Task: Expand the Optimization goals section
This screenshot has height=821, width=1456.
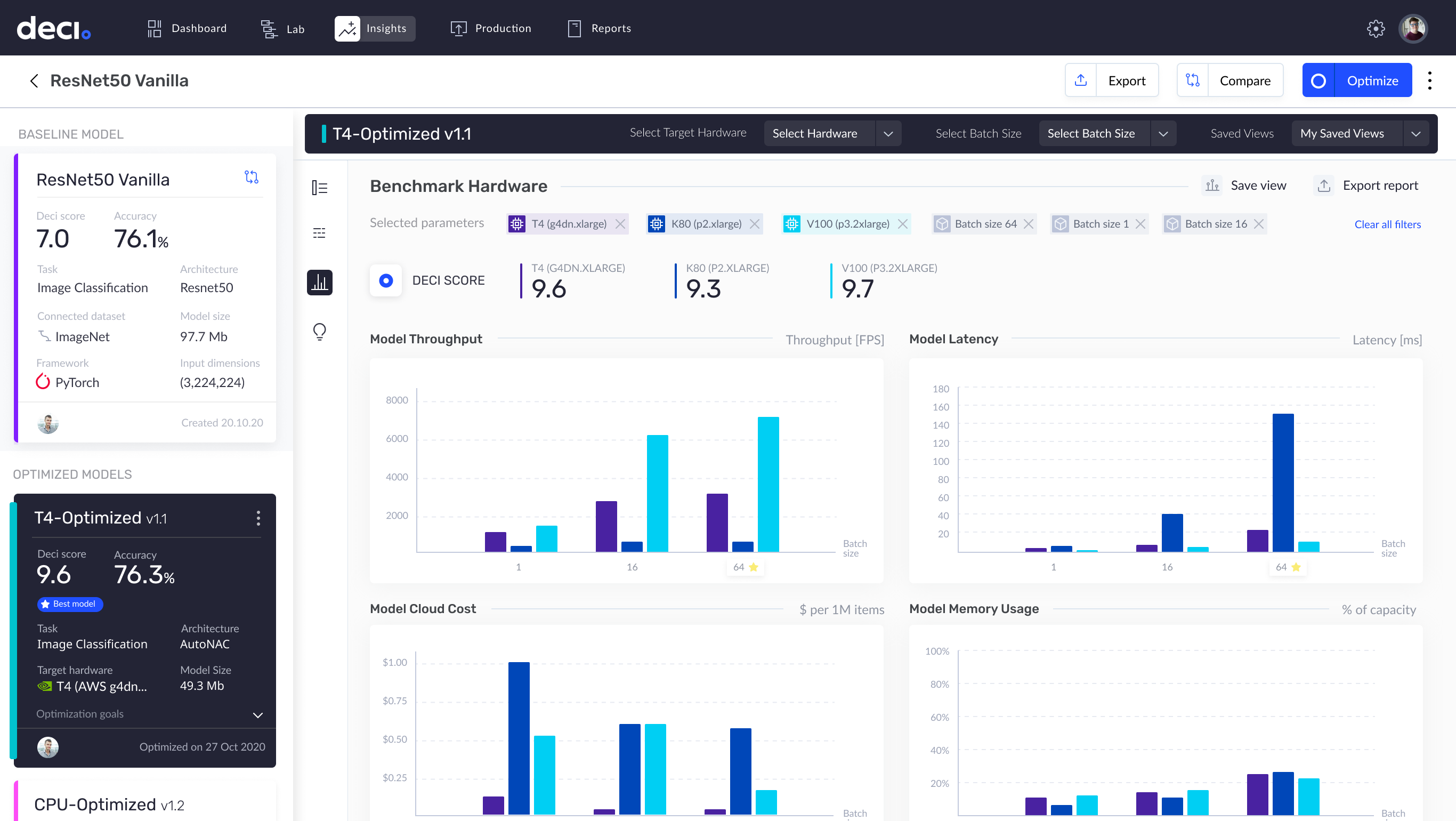Action: (x=258, y=715)
